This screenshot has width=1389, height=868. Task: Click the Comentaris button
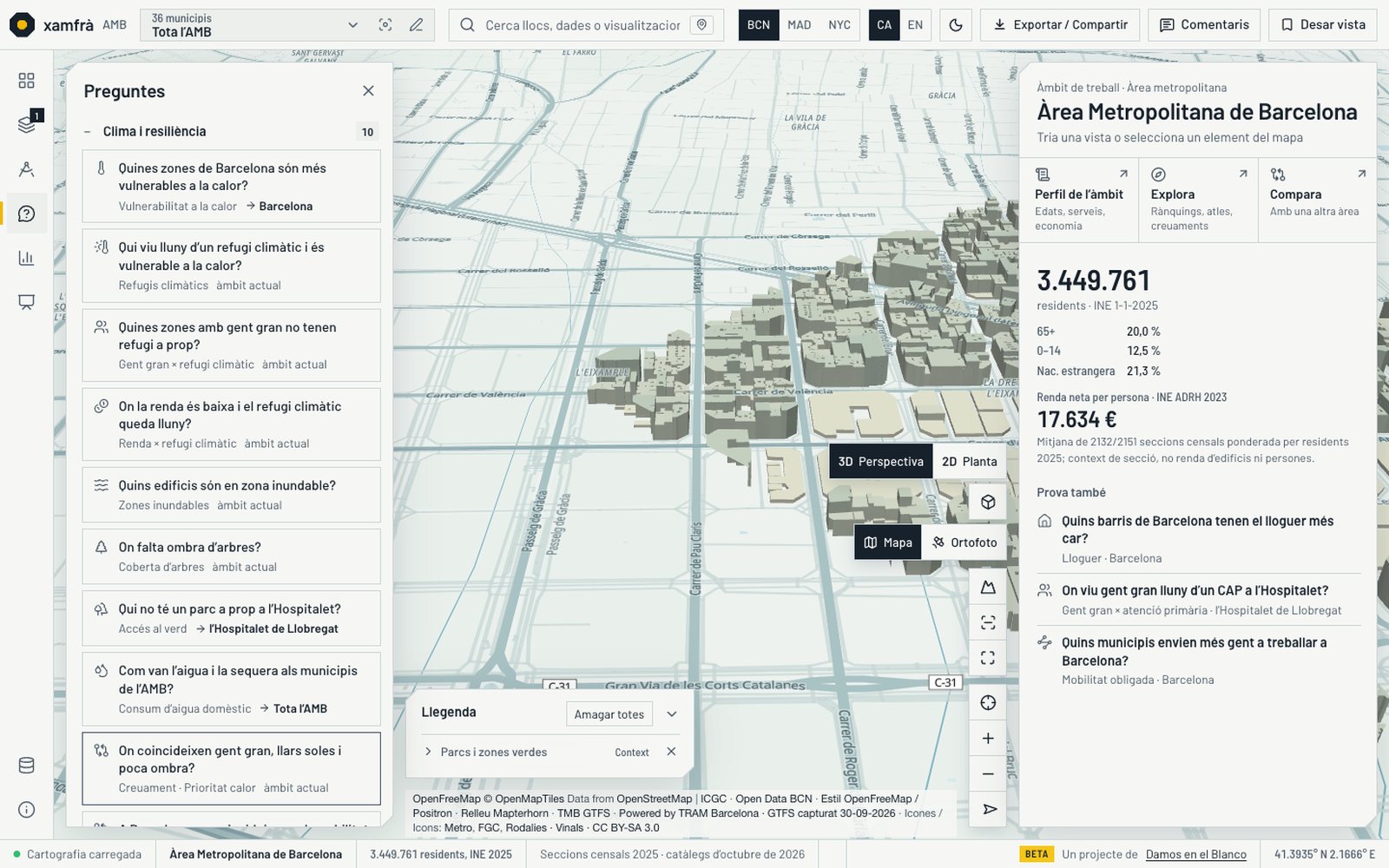coord(1204,25)
